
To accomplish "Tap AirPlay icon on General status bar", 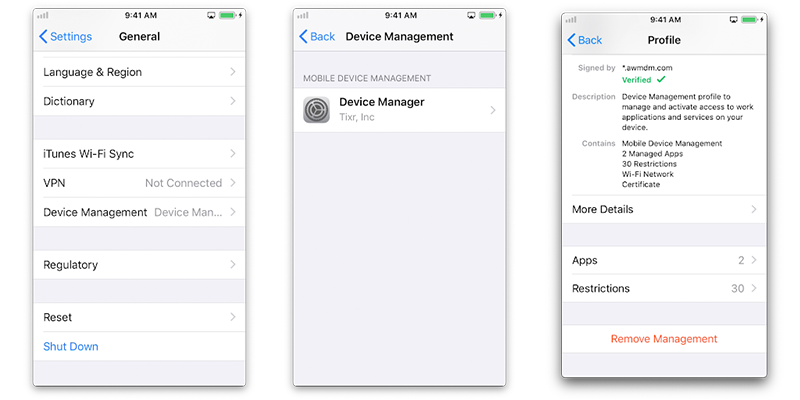I will 211,15.
